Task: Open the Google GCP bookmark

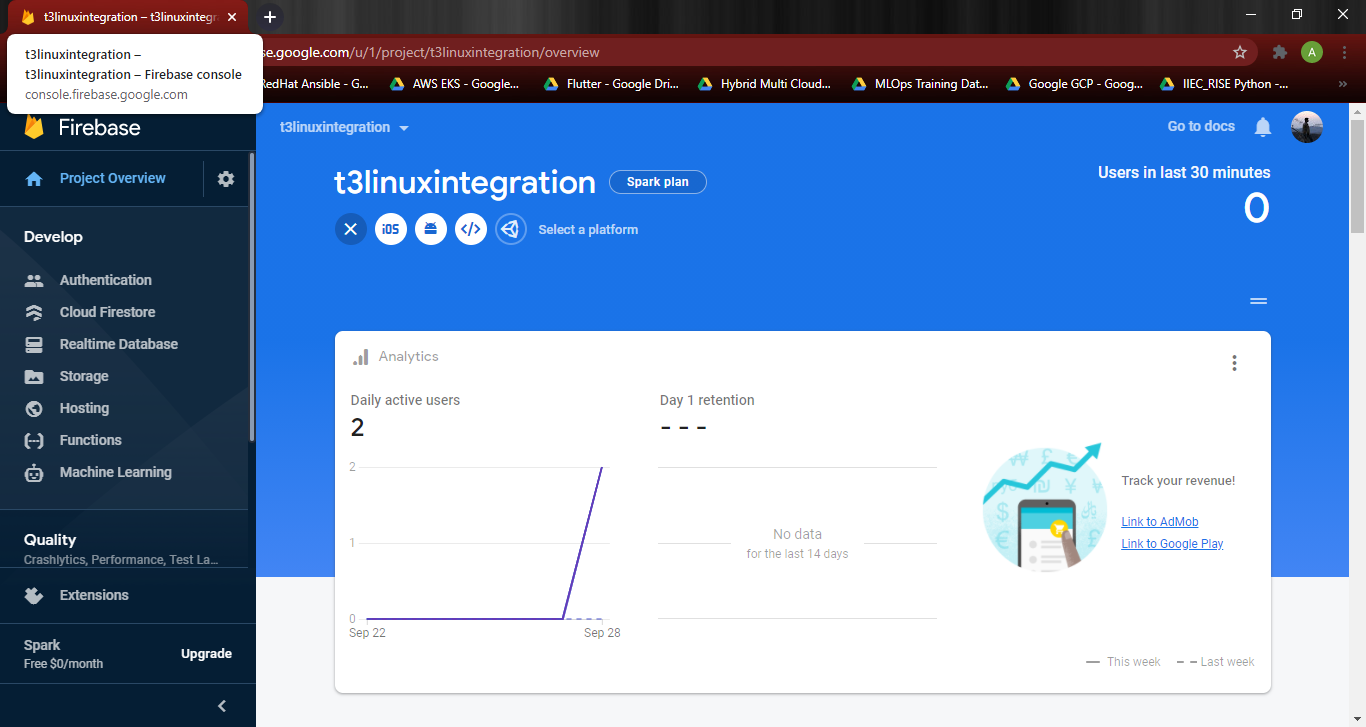Action: (1074, 84)
